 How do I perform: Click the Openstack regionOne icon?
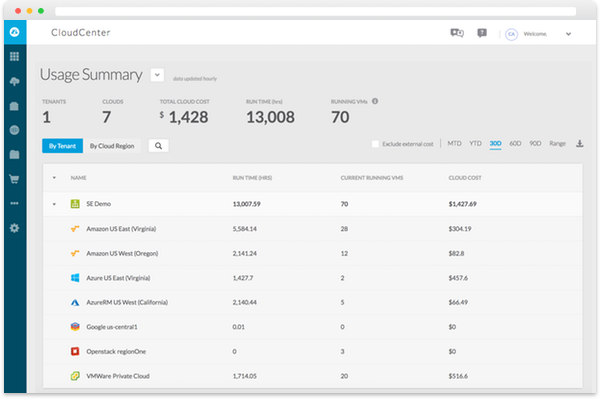pos(75,351)
